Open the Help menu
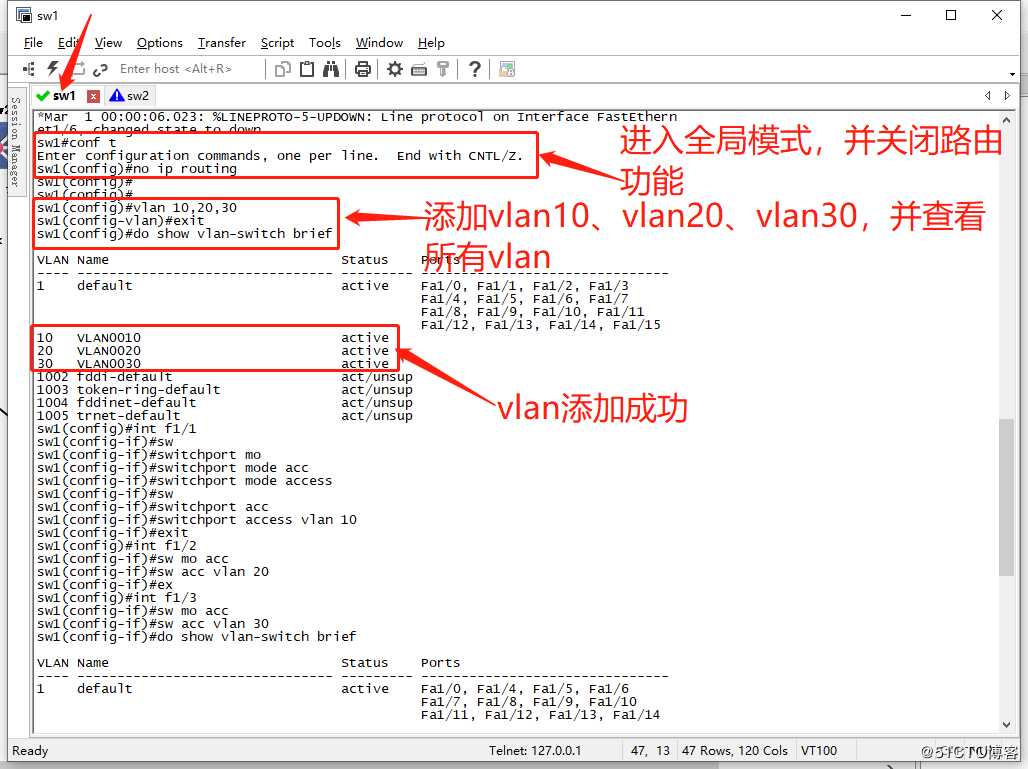 click(431, 43)
